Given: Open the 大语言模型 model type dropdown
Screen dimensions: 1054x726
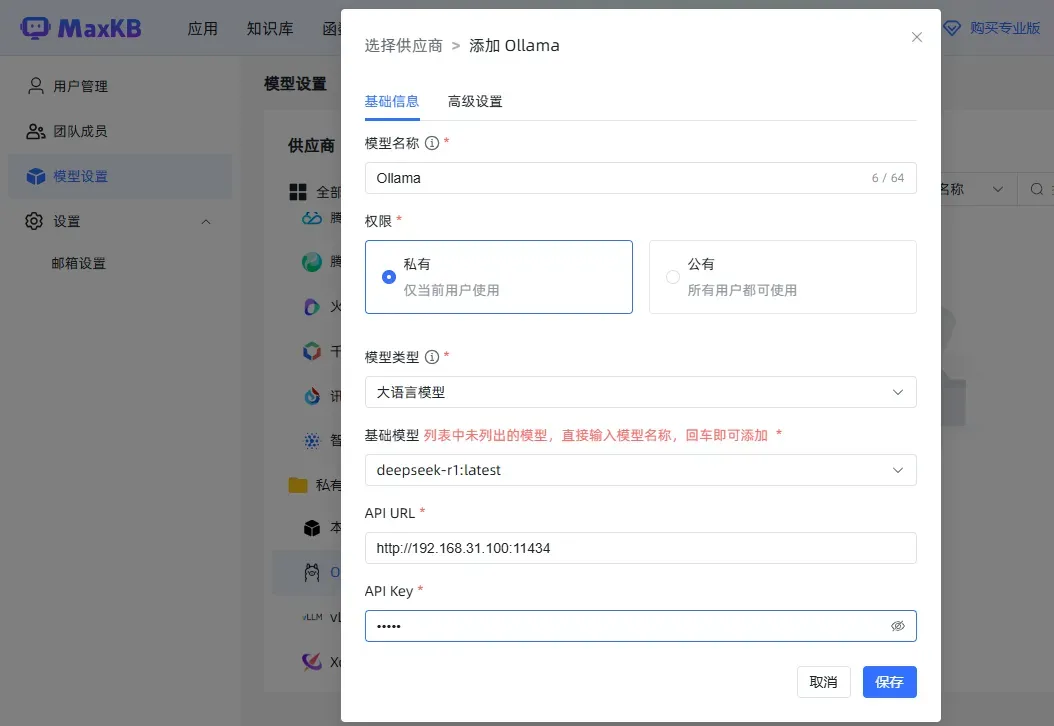Looking at the screenshot, I should click(x=640, y=392).
